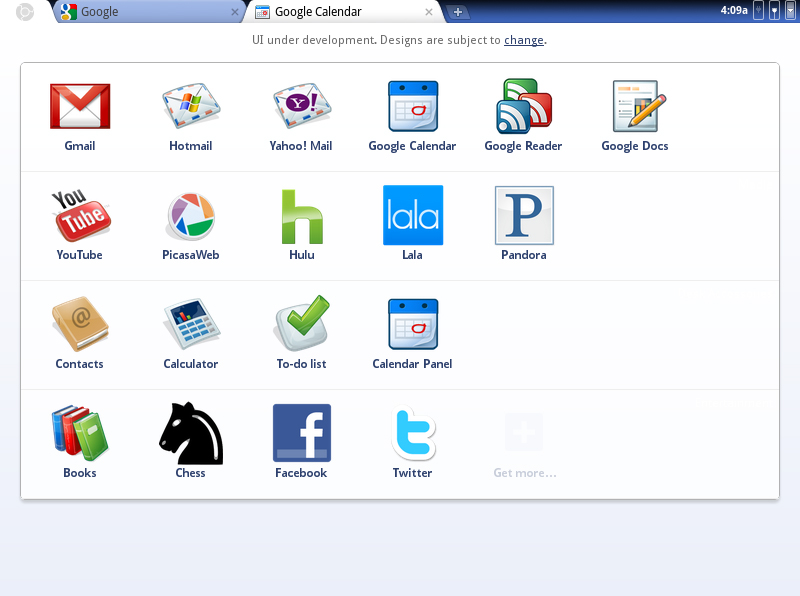Click the 'Chess' text label
The height and width of the screenshot is (596, 800).
pos(190,473)
